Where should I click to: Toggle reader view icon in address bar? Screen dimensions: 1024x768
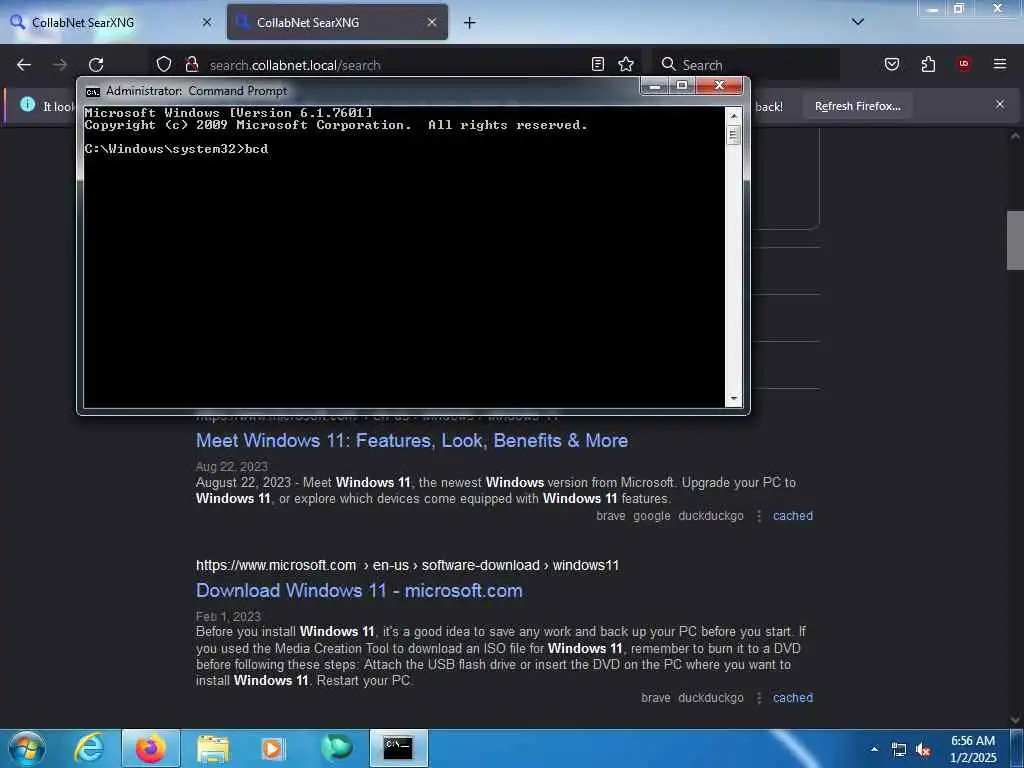[598, 64]
